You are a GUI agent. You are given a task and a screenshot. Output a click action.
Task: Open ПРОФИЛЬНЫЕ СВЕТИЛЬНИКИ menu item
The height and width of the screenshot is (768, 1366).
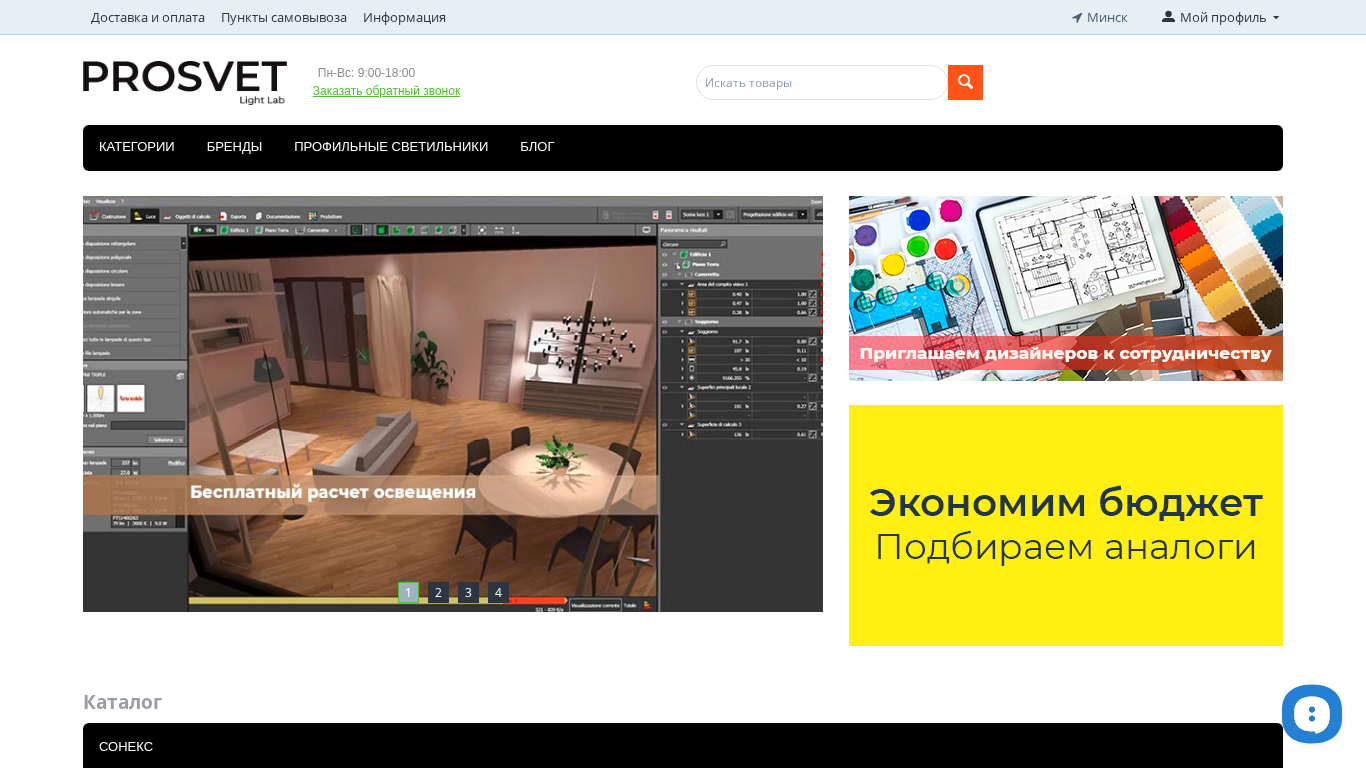pyautogui.click(x=391, y=147)
